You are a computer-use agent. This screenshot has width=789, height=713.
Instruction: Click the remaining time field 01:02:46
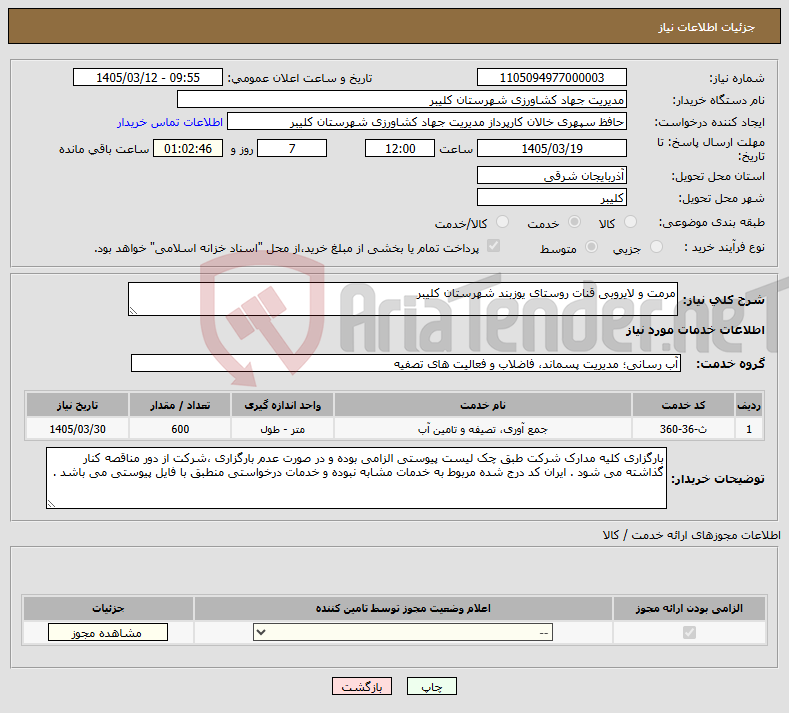(188, 148)
